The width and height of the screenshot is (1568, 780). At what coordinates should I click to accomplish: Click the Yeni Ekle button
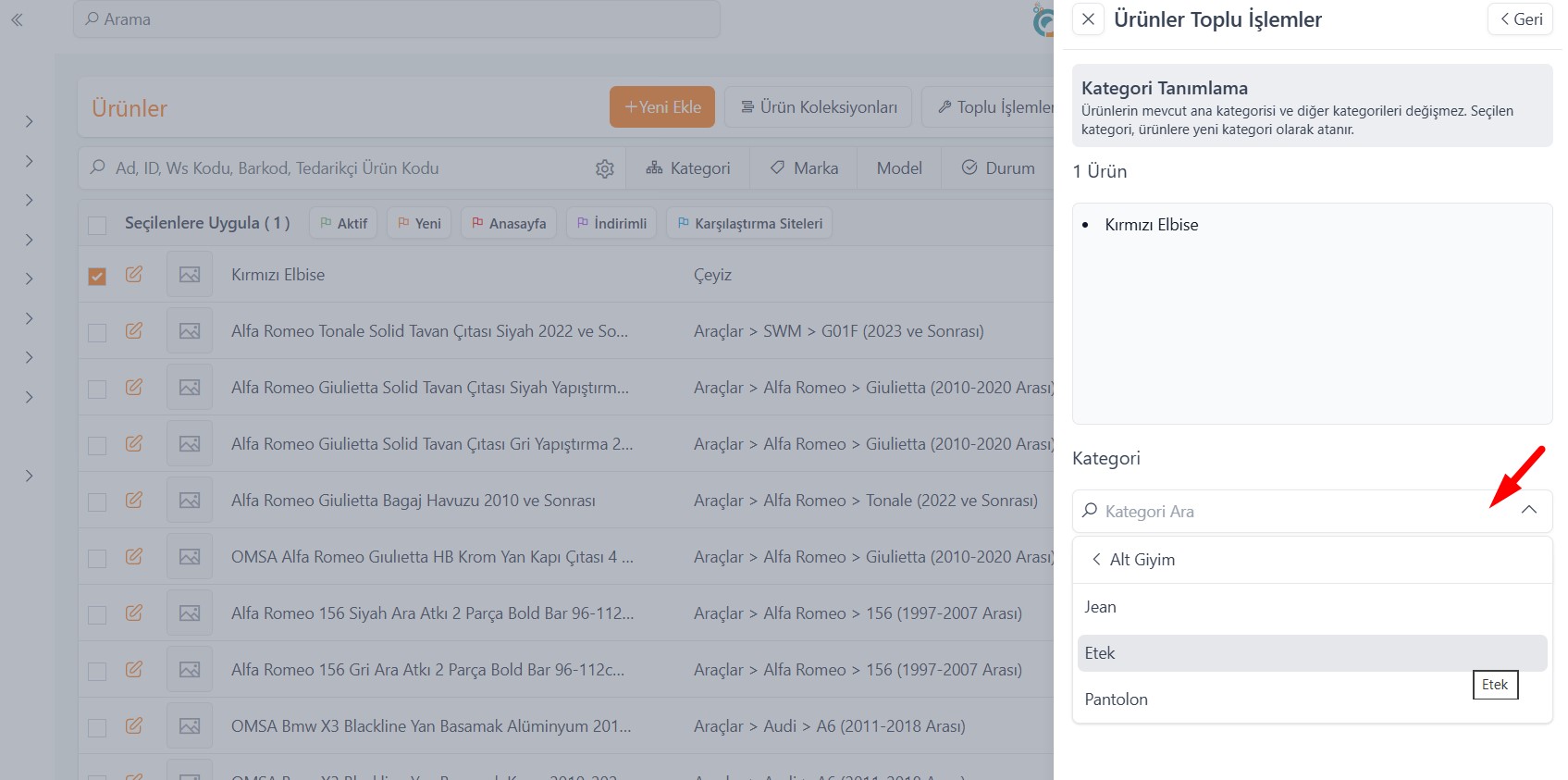click(662, 107)
